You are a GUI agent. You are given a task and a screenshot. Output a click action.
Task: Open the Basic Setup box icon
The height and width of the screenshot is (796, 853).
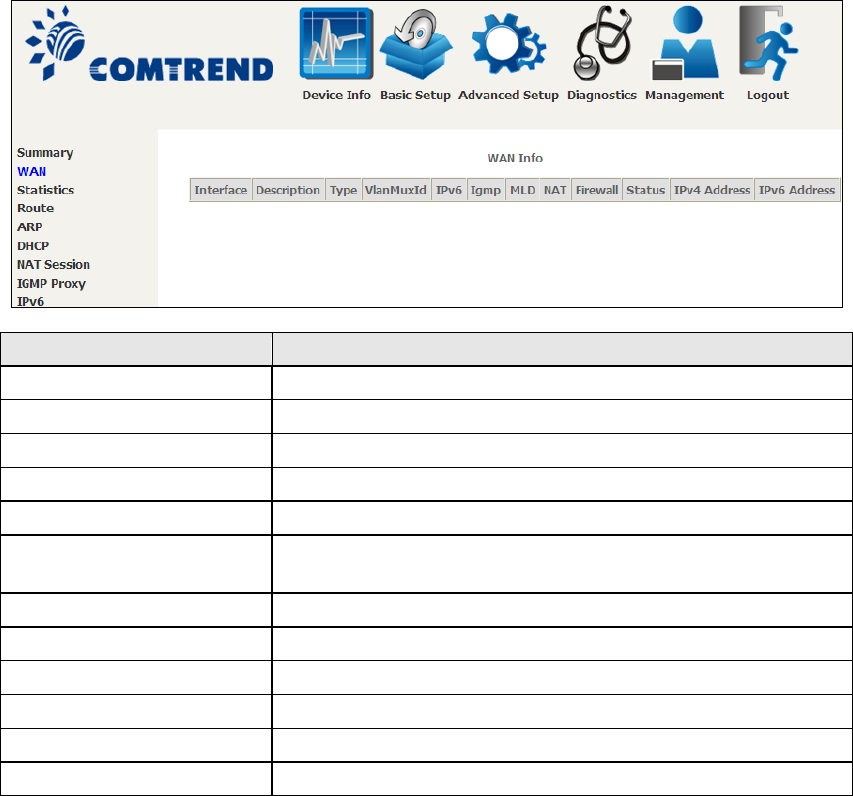[416, 45]
